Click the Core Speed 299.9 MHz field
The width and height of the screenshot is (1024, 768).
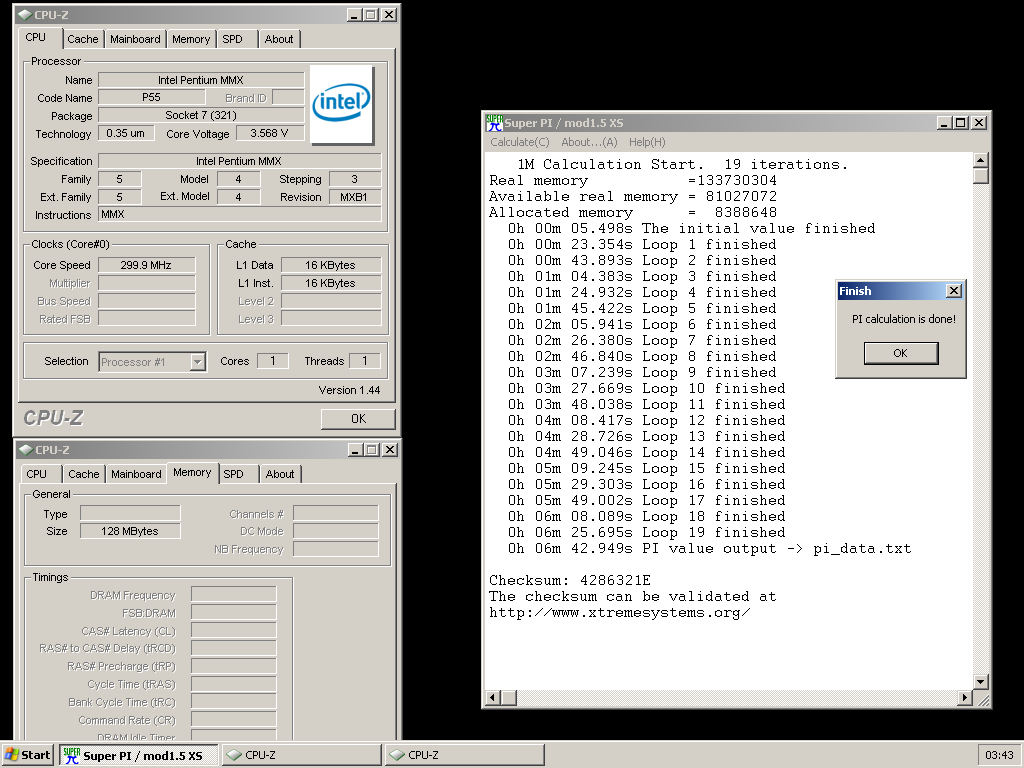tap(146, 265)
